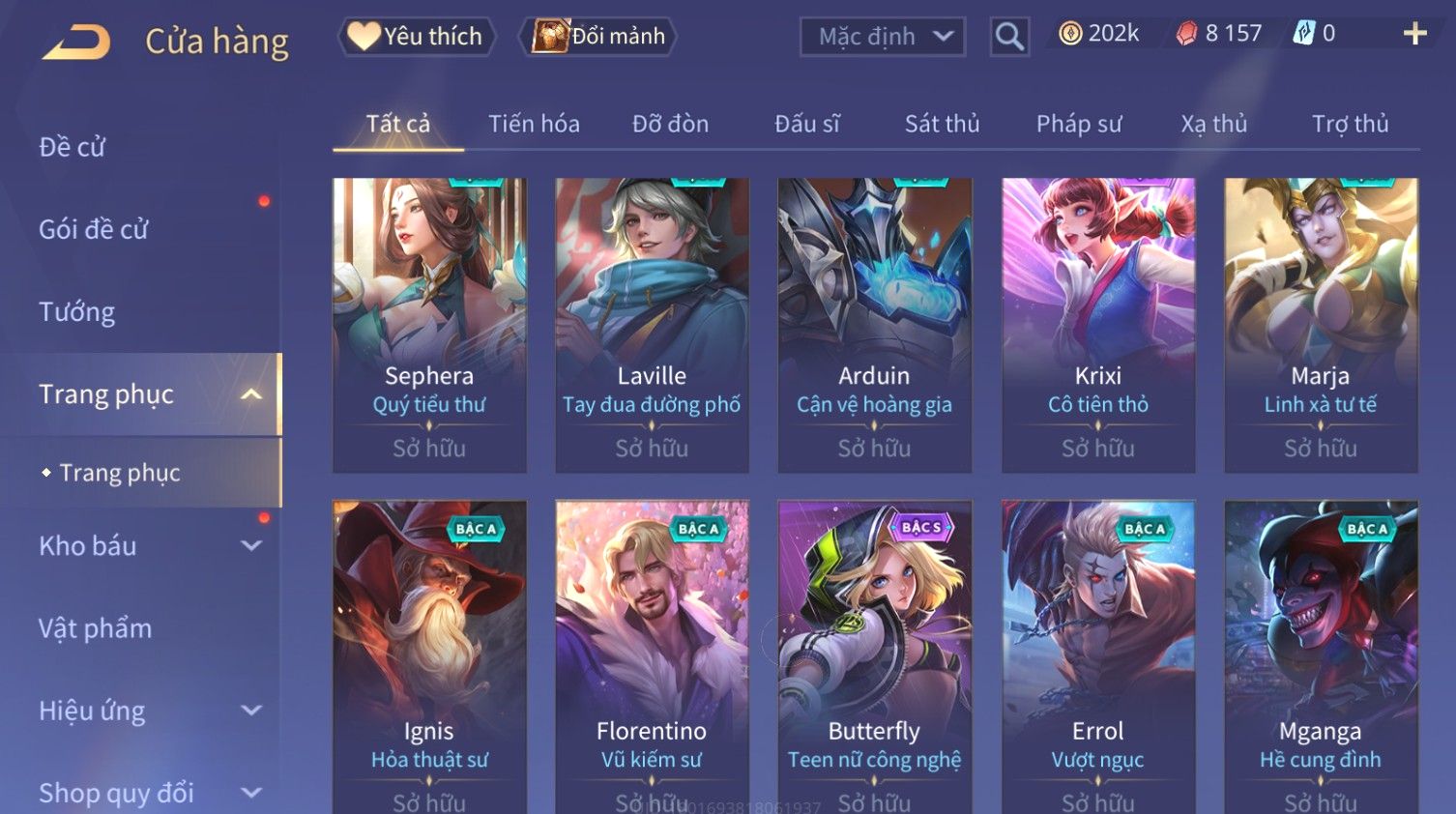Image resolution: width=1456 pixels, height=814 pixels.
Task: Click the plus icon to add currency
Action: (1414, 34)
